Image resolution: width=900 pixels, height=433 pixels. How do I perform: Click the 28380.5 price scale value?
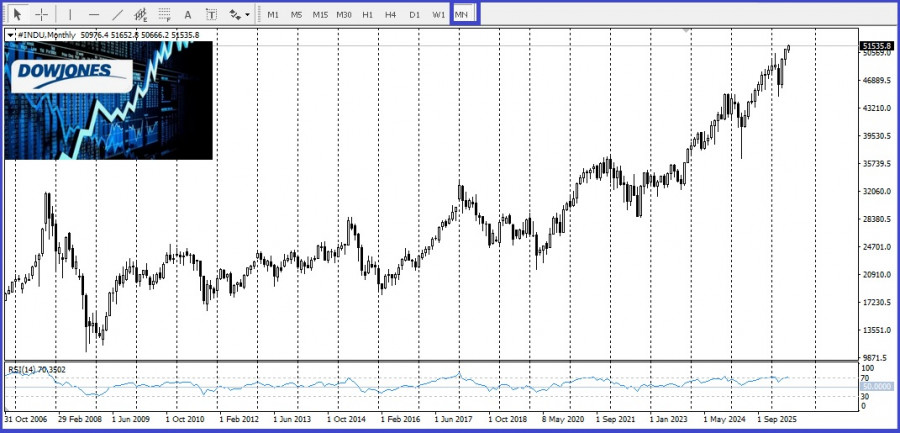point(878,219)
